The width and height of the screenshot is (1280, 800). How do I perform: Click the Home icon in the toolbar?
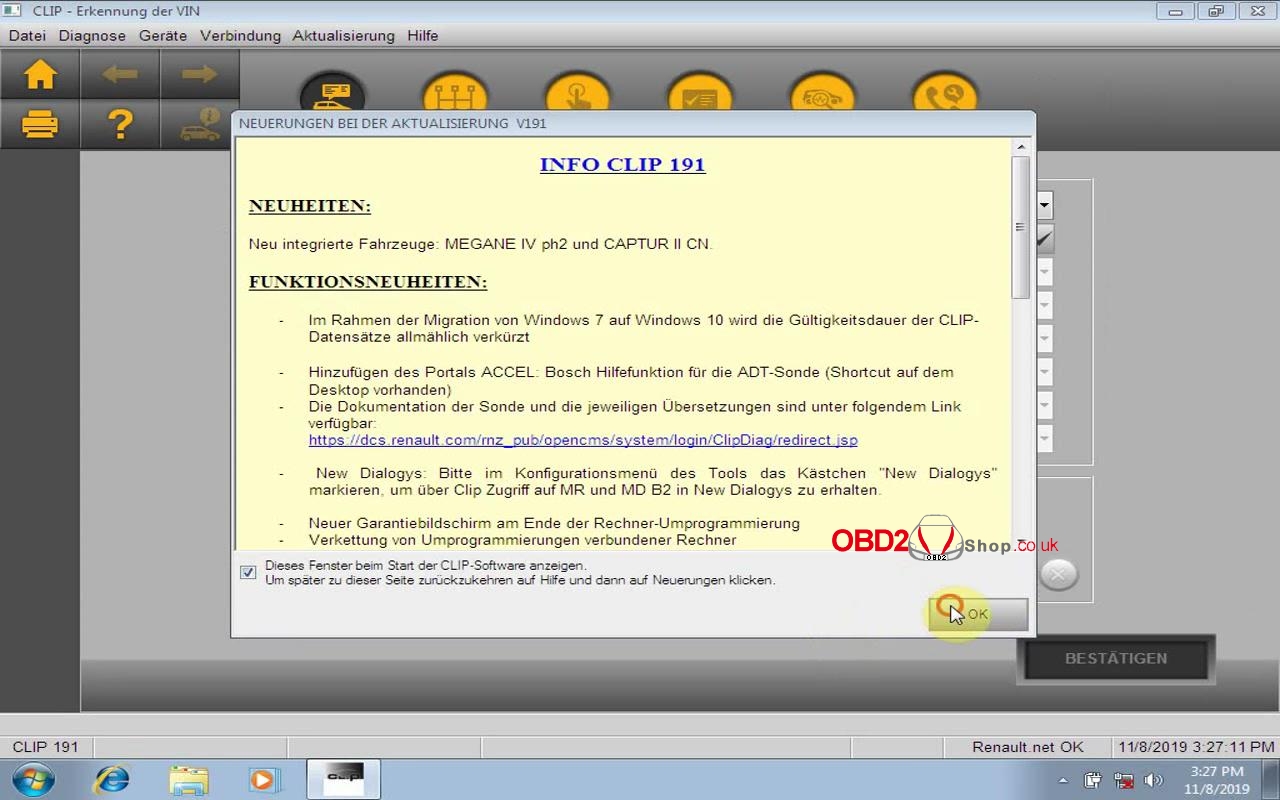pos(40,74)
